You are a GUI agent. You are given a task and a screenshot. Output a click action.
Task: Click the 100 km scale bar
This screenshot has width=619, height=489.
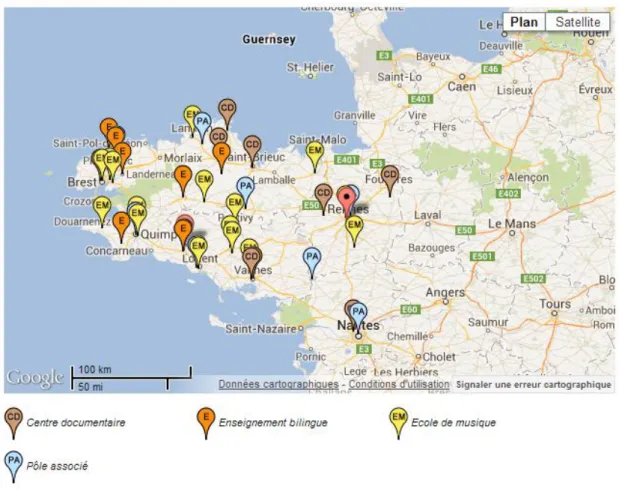131,374
